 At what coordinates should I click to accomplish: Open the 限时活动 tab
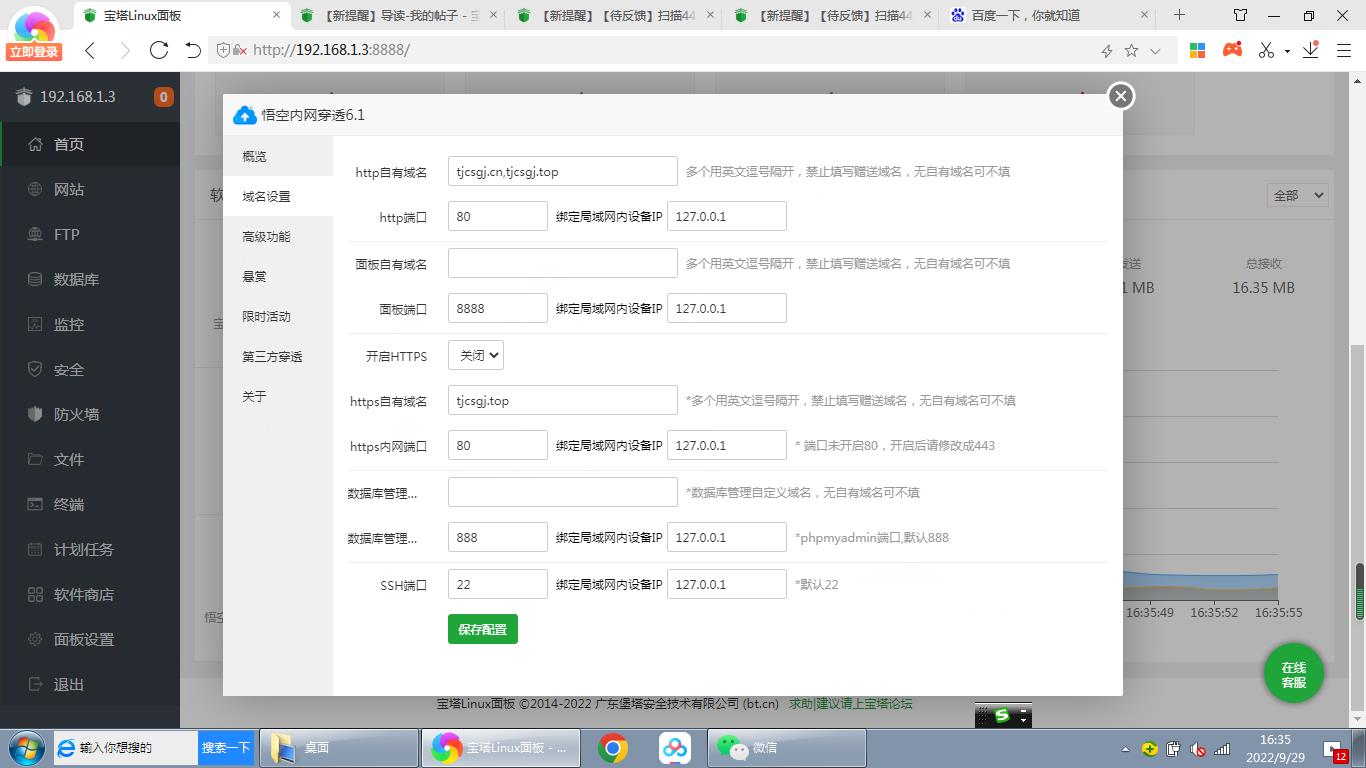pos(278,316)
